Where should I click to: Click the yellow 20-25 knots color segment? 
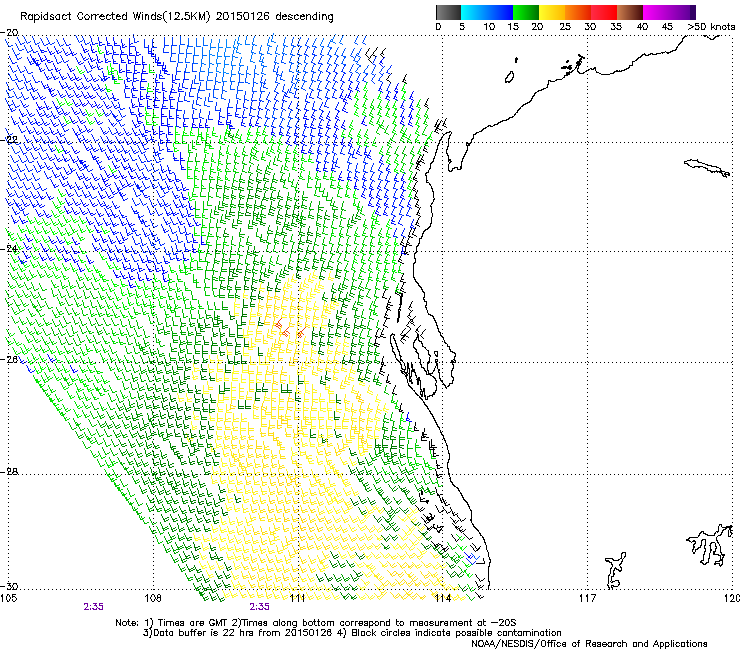click(551, 13)
